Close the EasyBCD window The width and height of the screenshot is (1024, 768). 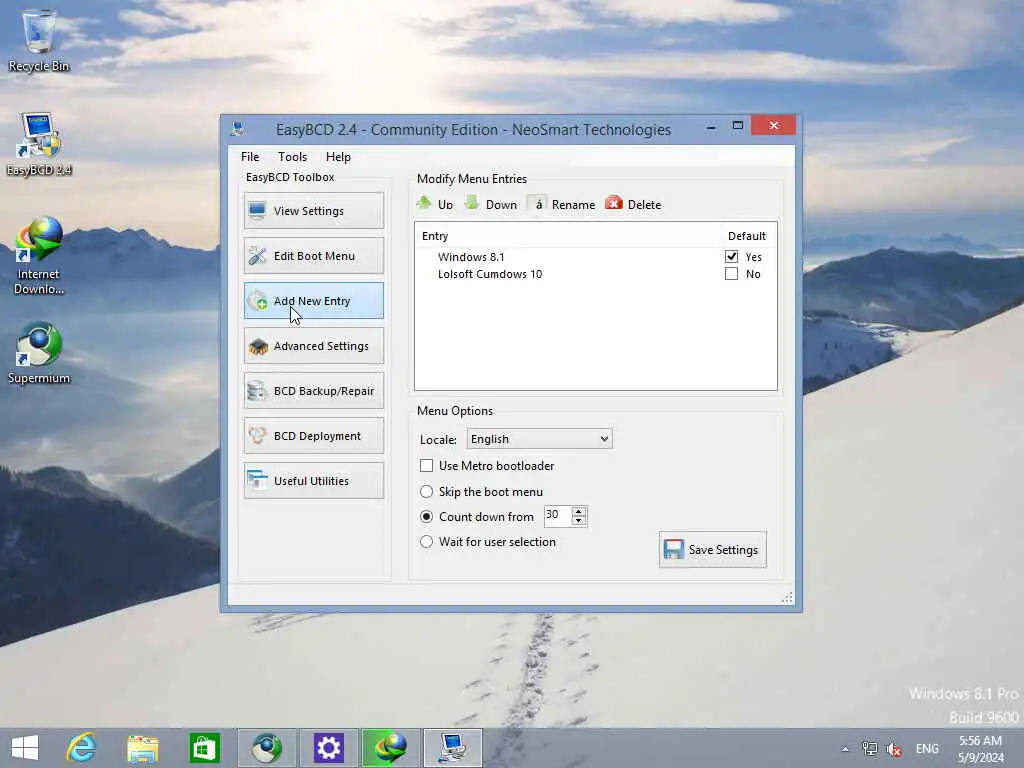773,125
